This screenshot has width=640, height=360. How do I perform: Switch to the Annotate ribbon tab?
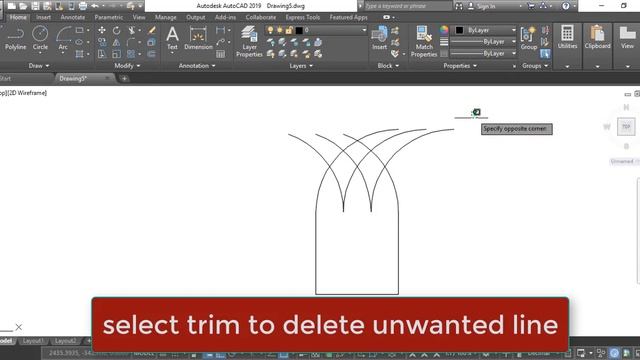[x=73, y=17]
